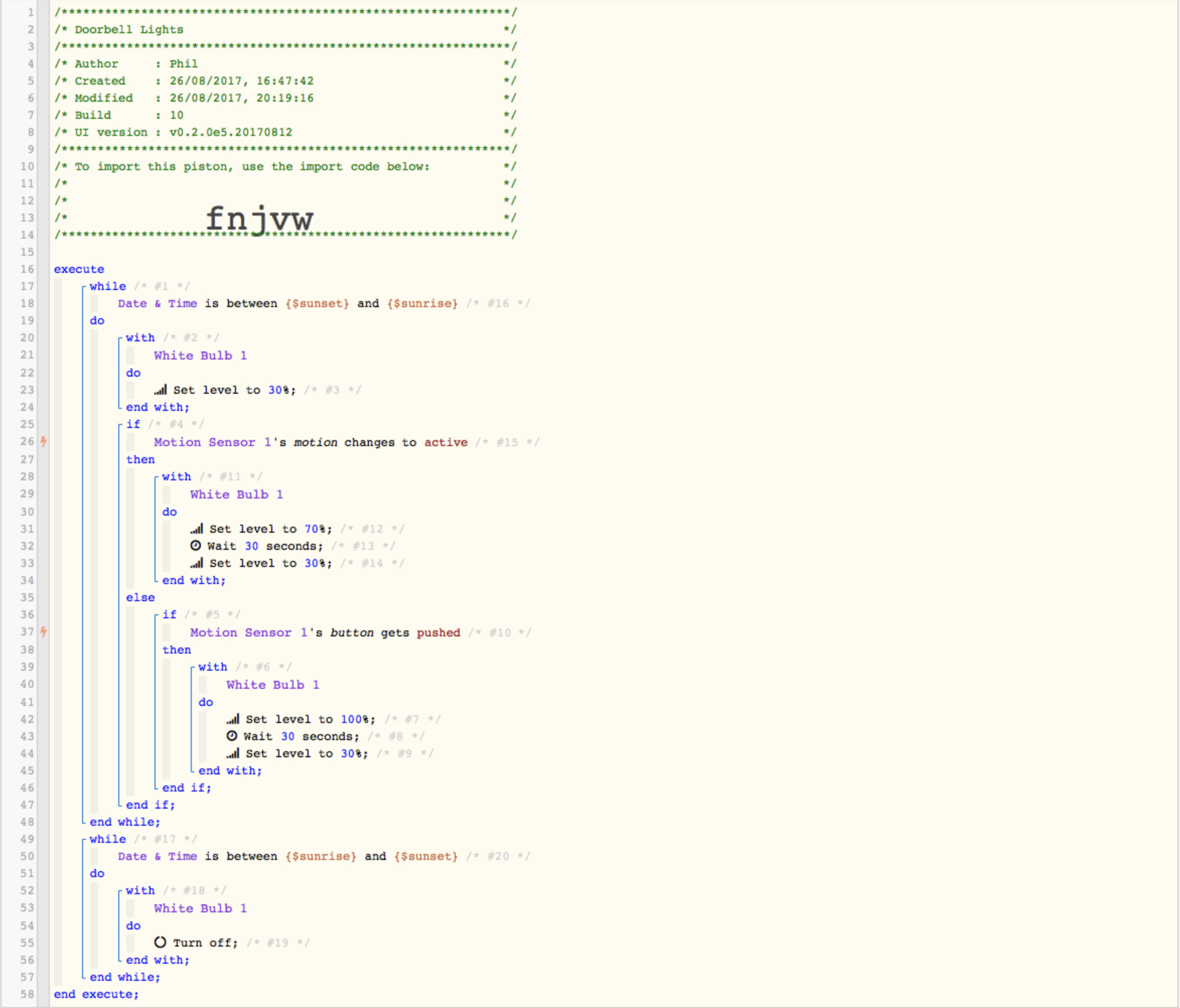This screenshot has height=1008, width=1180.
Task: Click the level icon on line 23
Action: point(161,390)
